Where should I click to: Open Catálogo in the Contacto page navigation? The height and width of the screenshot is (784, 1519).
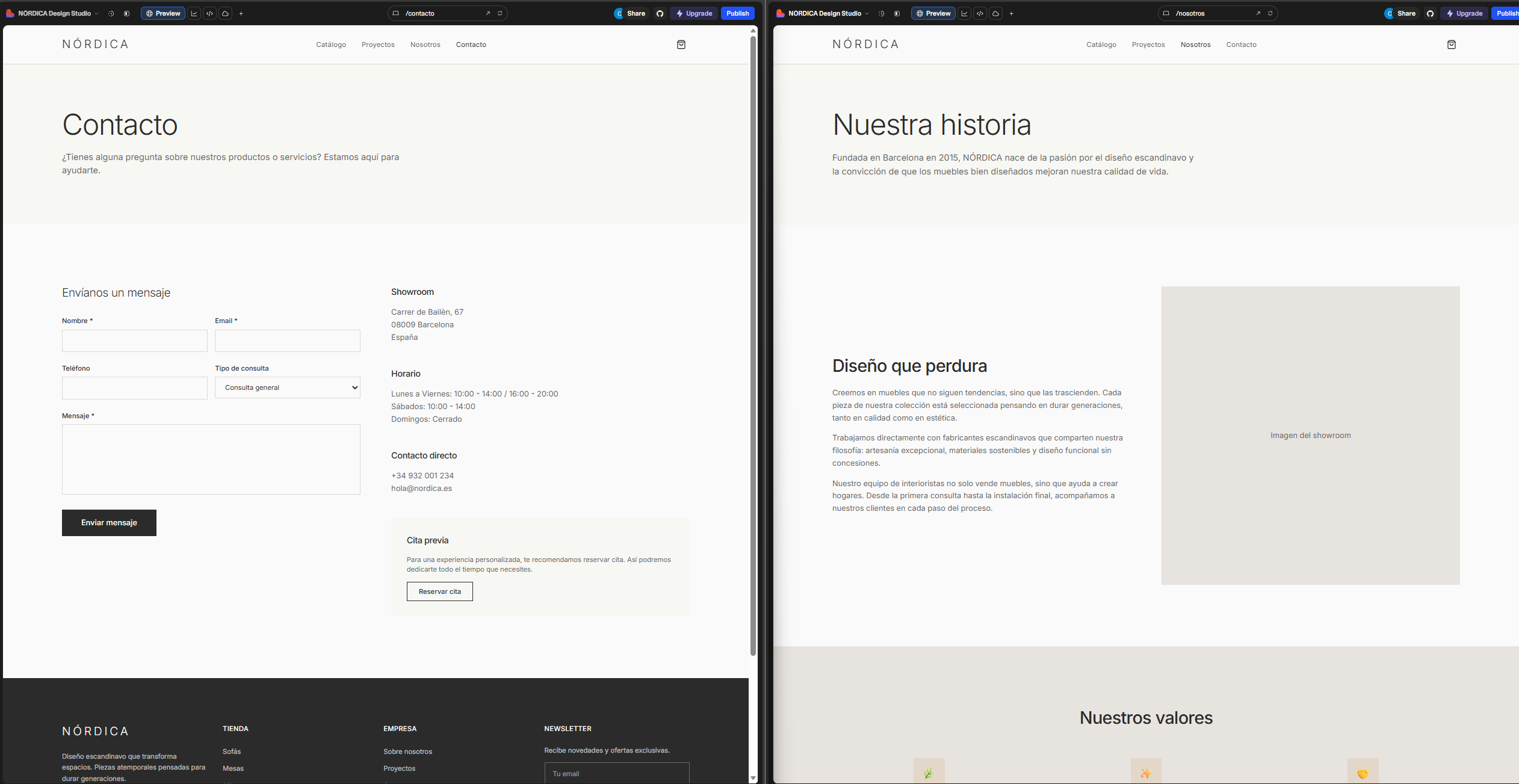click(x=331, y=45)
